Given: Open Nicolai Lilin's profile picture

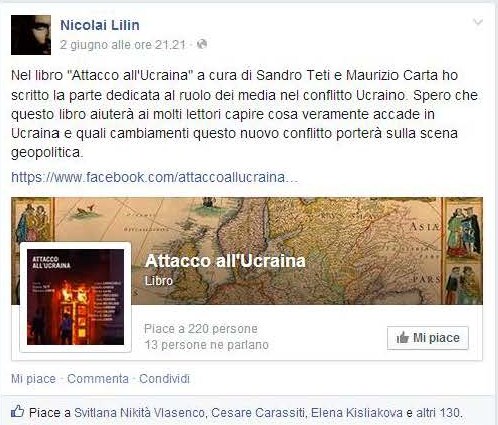Looking at the screenshot, I should (x=31, y=35).
